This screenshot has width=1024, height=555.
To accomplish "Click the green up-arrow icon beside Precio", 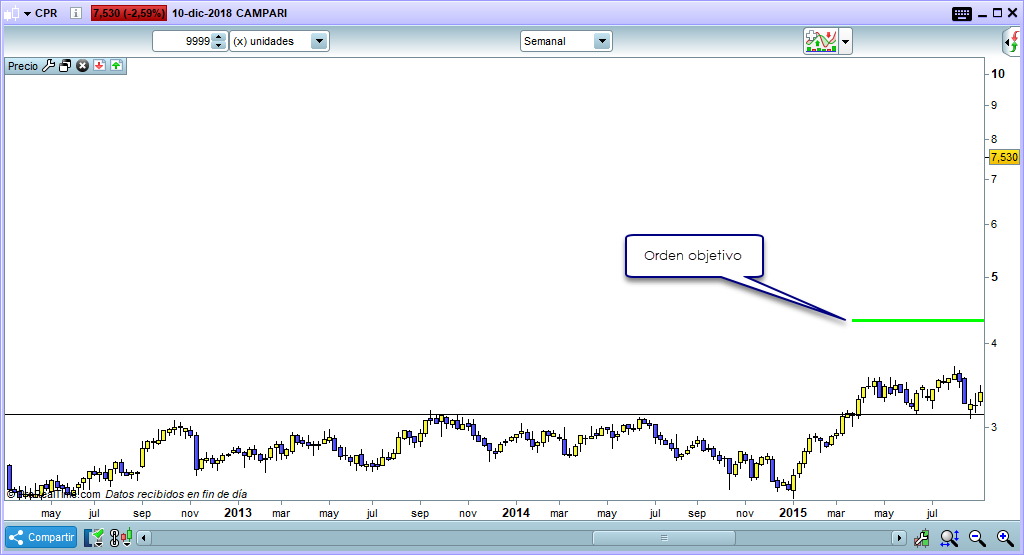I will [116, 66].
